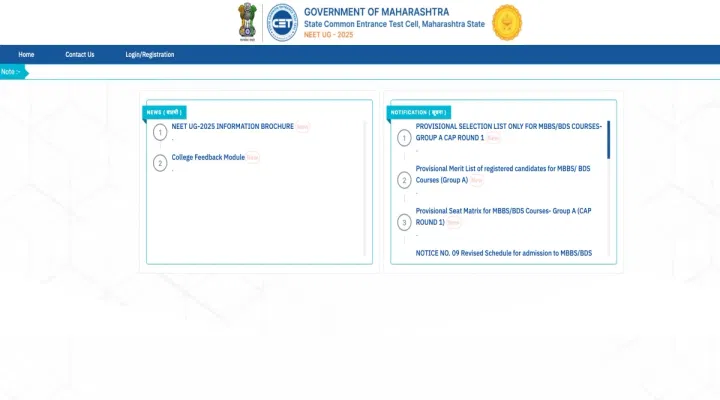Image resolution: width=720 pixels, height=400 pixels.
Task: Click New badge beside College Feedback Module
Action: pyautogui.click(x=253, y=158)
